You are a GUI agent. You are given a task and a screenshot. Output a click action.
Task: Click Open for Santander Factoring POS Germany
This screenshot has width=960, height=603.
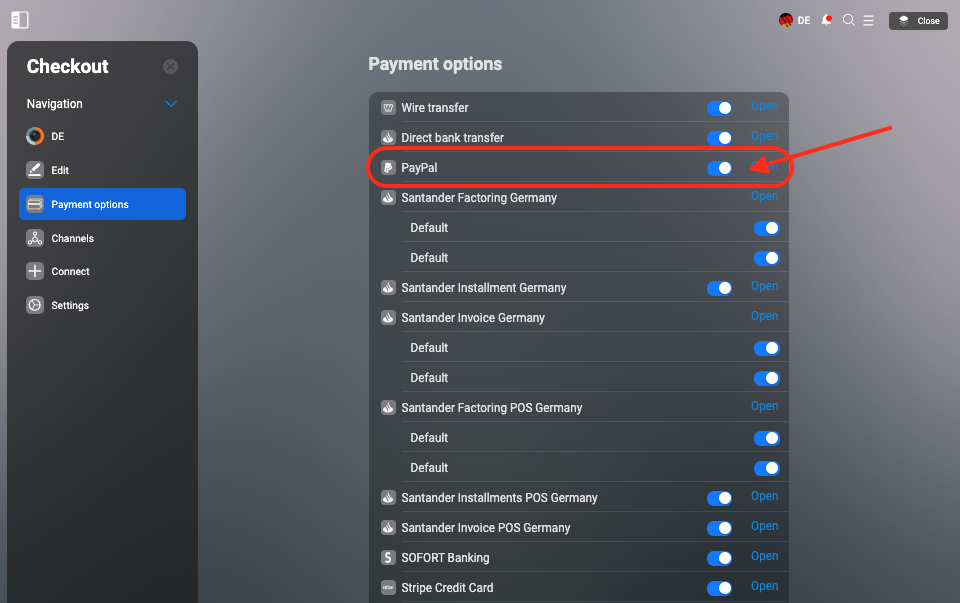tap(765, 406)
